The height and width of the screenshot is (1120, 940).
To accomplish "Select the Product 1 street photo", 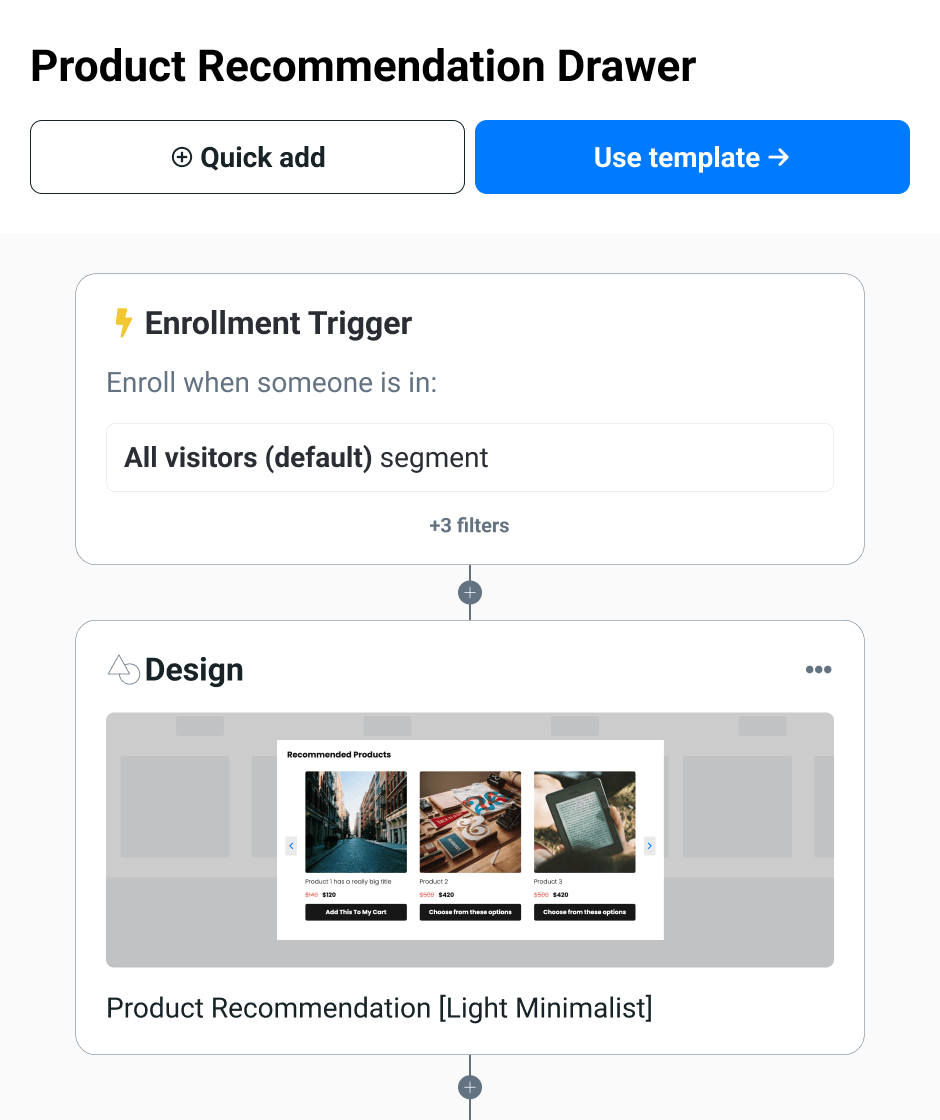I will coord(355,821).
